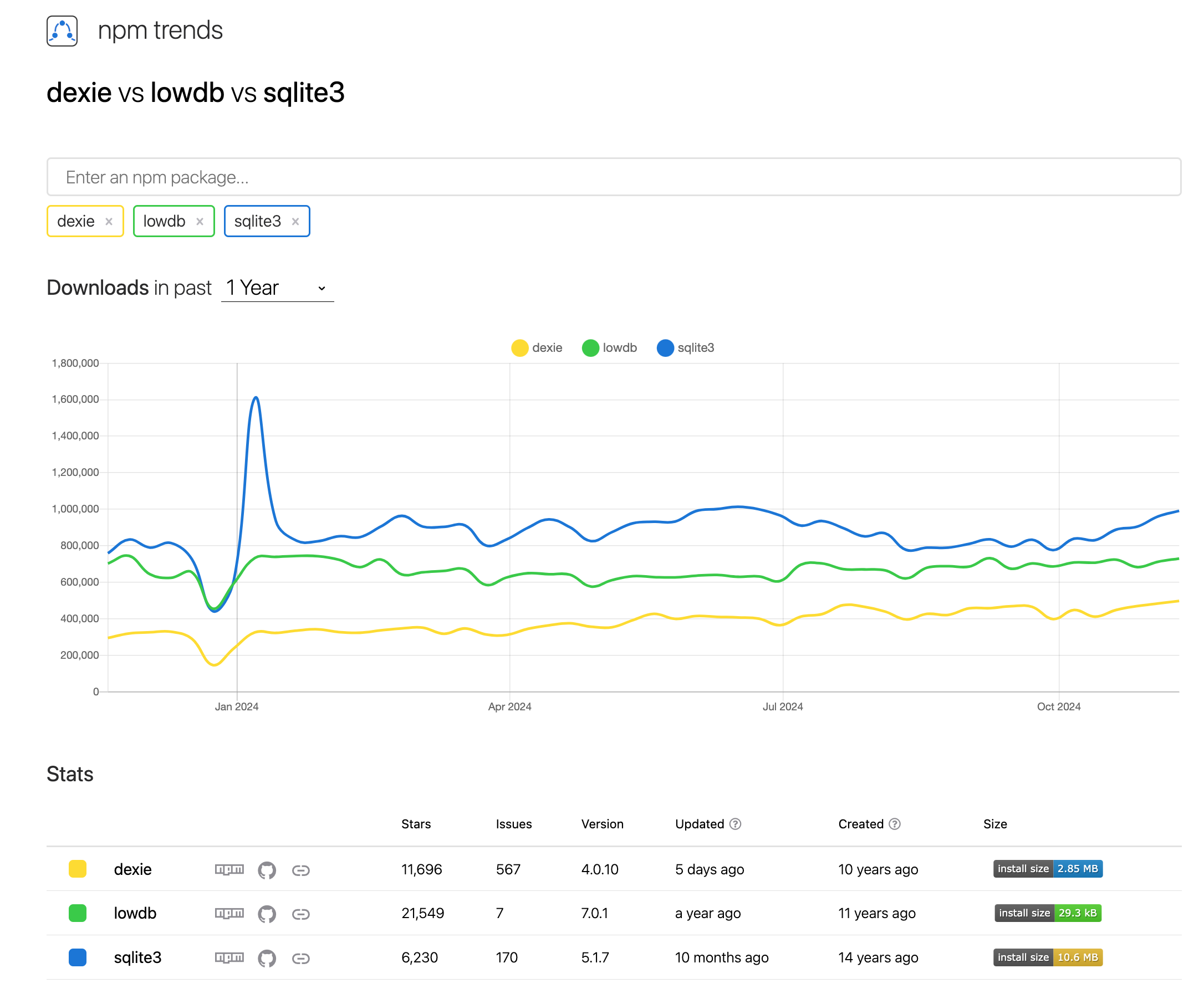Open dexie GitHub repository icon
This screenshot has height=994, width=1204.
tap(267, 870)
